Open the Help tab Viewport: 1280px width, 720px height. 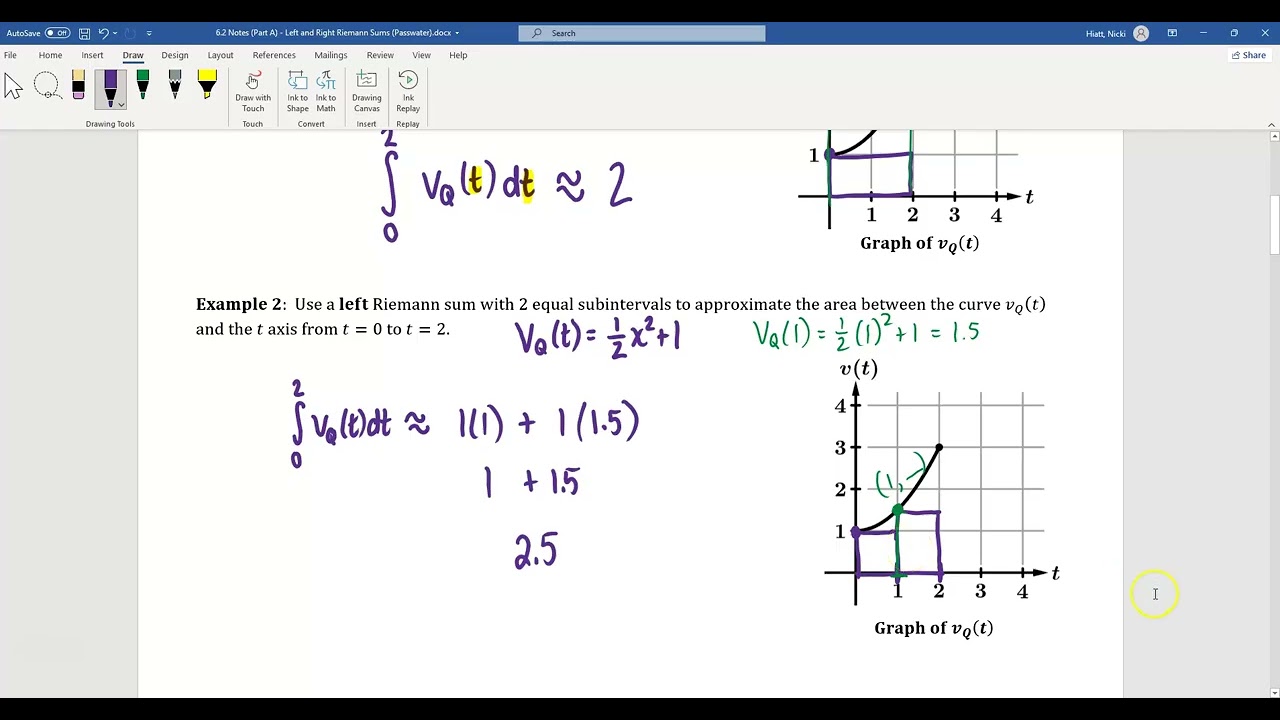coord(458,55)
